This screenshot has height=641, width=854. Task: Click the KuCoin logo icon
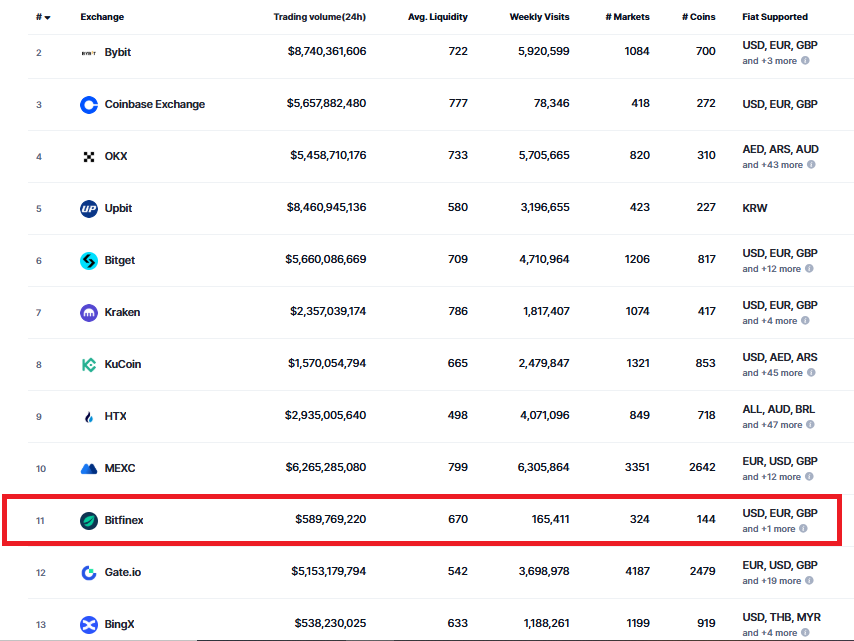[x=89, y=365]
